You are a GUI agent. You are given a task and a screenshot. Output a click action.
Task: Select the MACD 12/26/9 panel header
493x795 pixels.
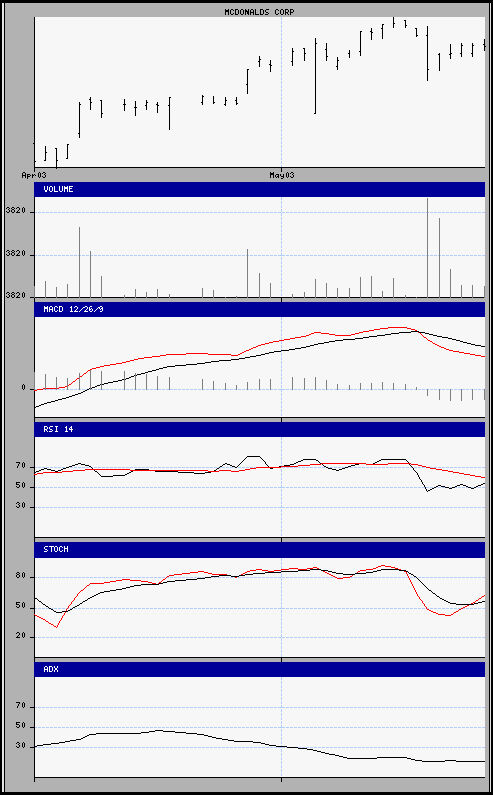pos(260,309)
